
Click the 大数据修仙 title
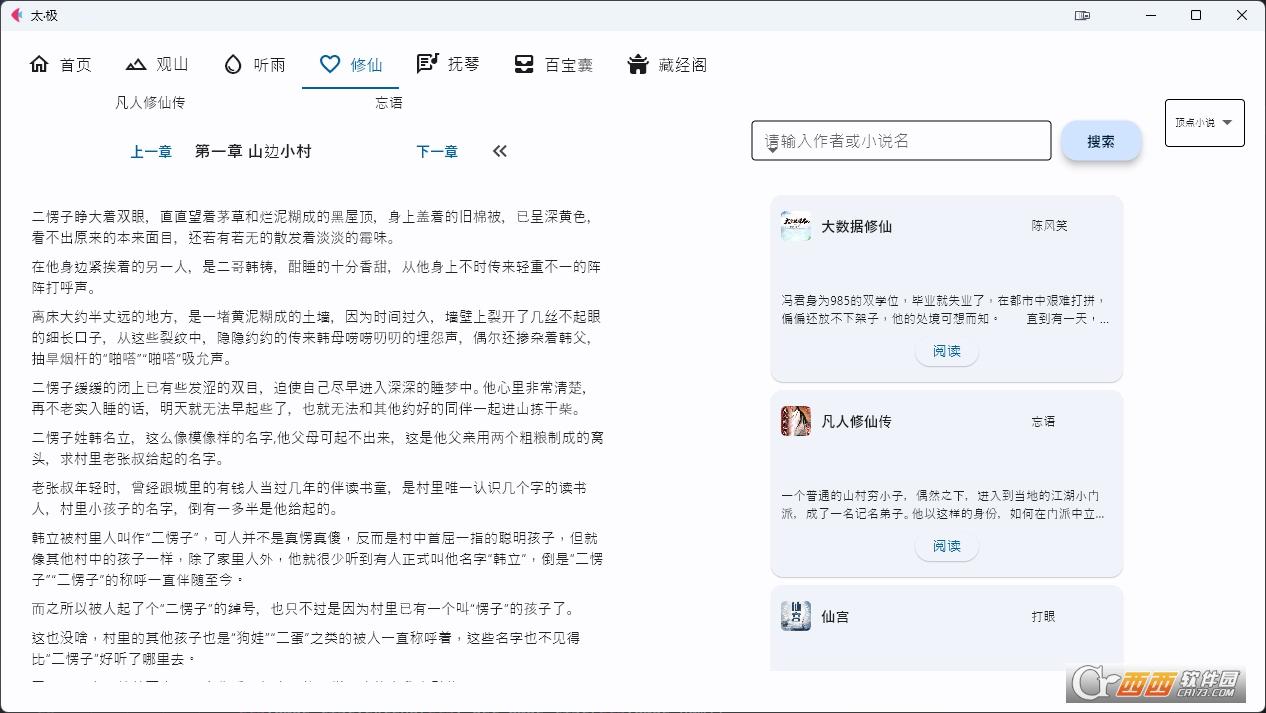pos(856,227)
